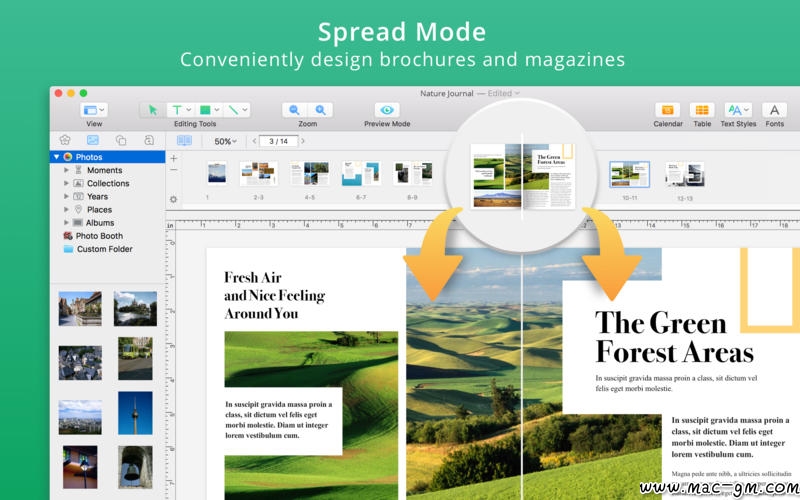Click the 'Fresh Air and Nice Feeling' heading
The width and height of the screenshot is (800, 500).
[x=274, y=295]
